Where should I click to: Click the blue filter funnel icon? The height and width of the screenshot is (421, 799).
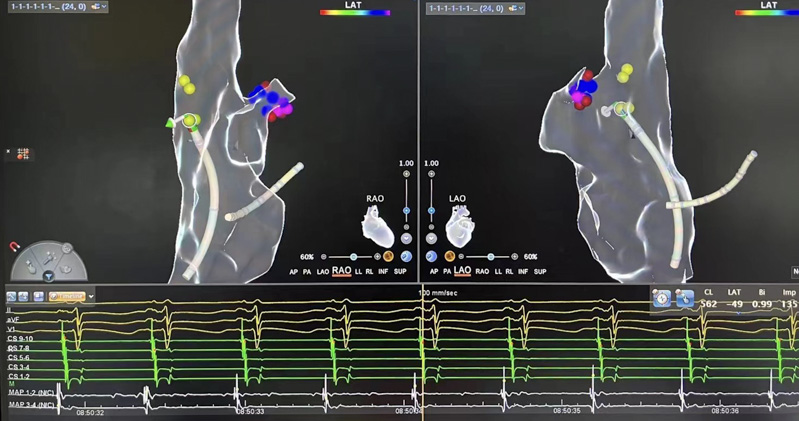tap(48, 276)
